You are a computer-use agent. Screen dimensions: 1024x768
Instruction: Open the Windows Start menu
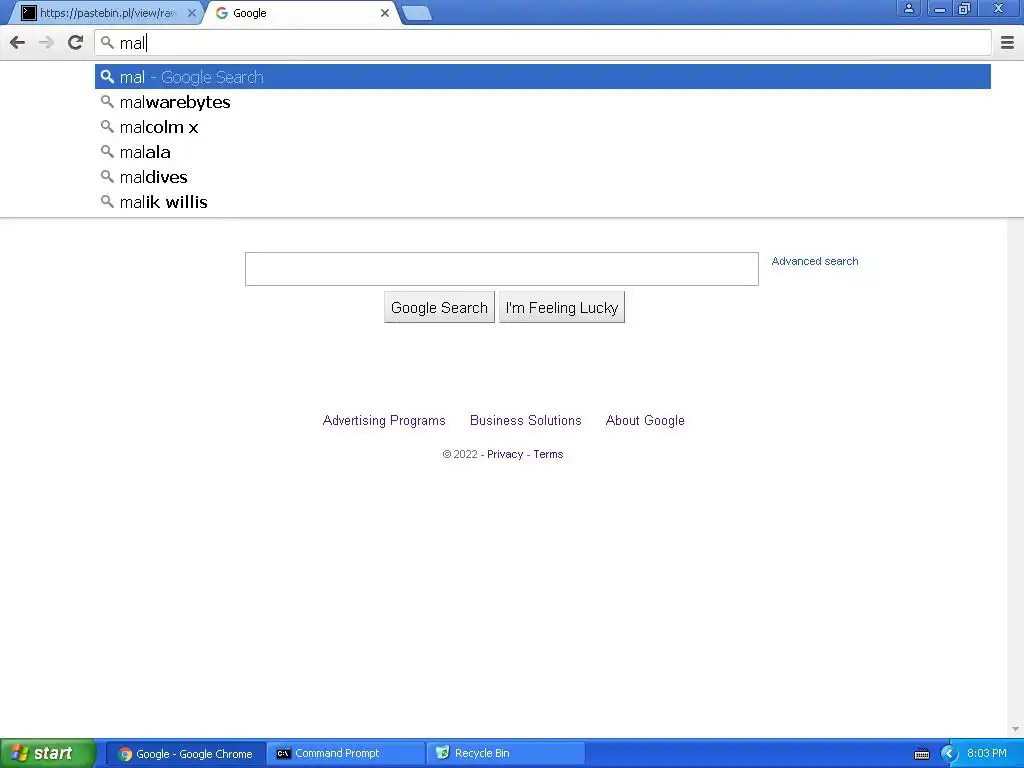click(x=47, y=753)
